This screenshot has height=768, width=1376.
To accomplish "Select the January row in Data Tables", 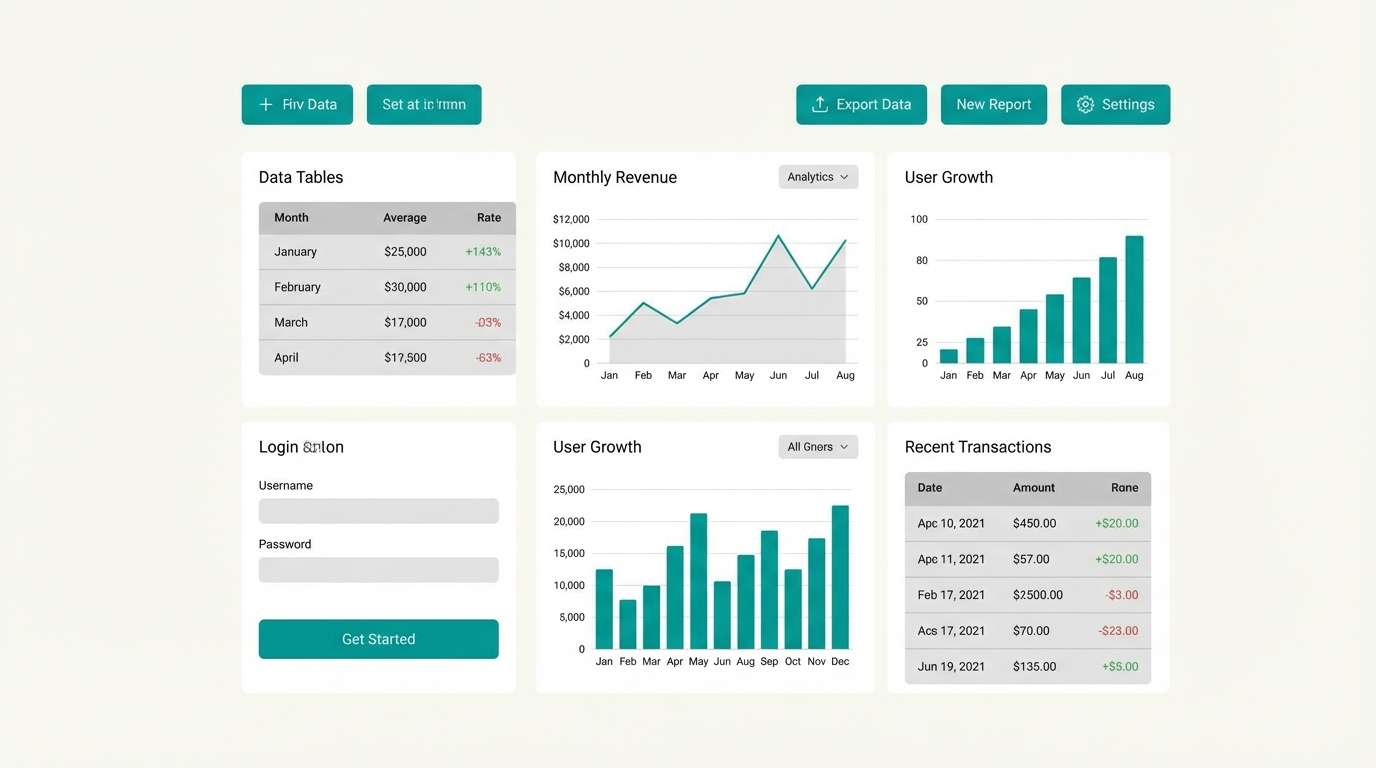I will click(x=386, y=252).
